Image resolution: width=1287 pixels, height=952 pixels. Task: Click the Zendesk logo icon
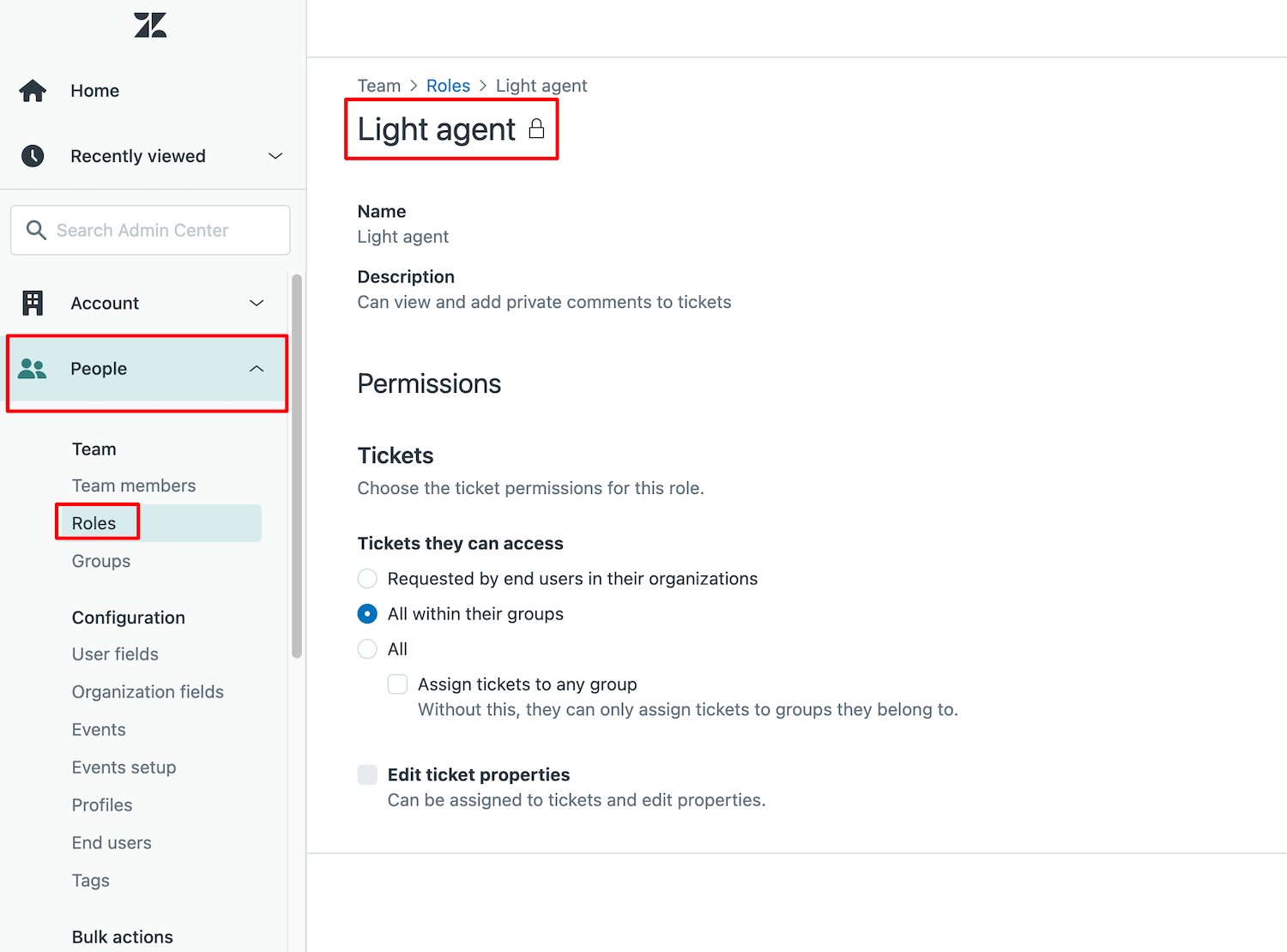coord(150,25)
